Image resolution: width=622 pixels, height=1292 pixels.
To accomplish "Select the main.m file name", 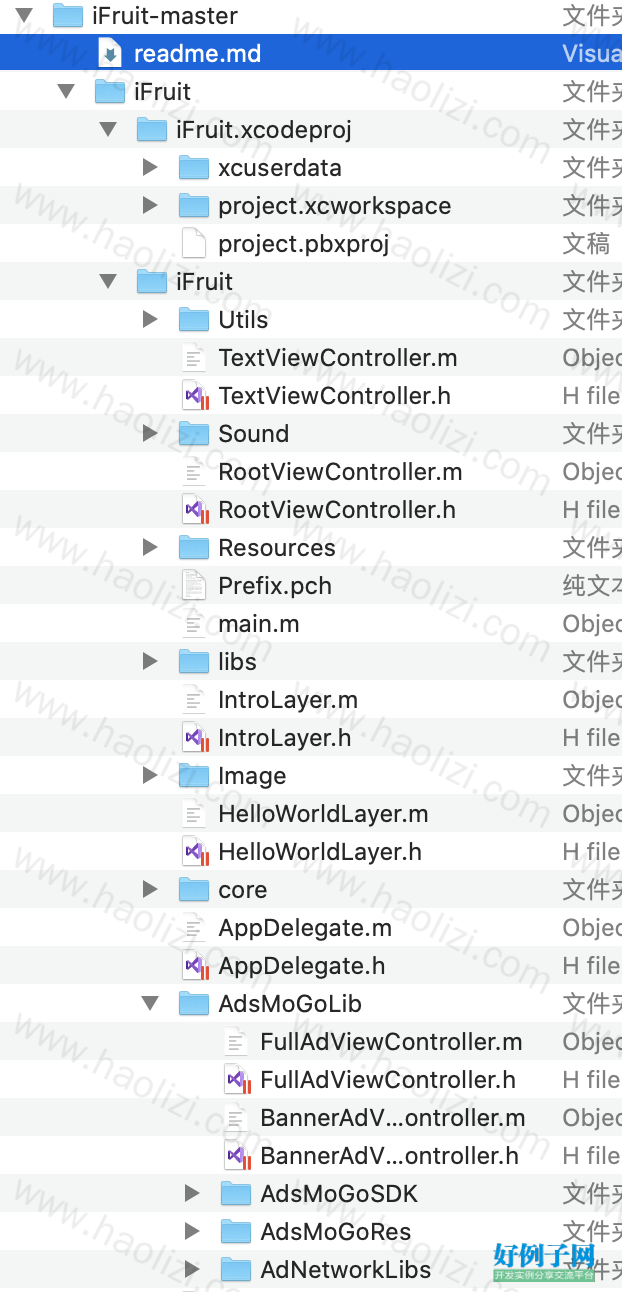I will pos(259,624).
